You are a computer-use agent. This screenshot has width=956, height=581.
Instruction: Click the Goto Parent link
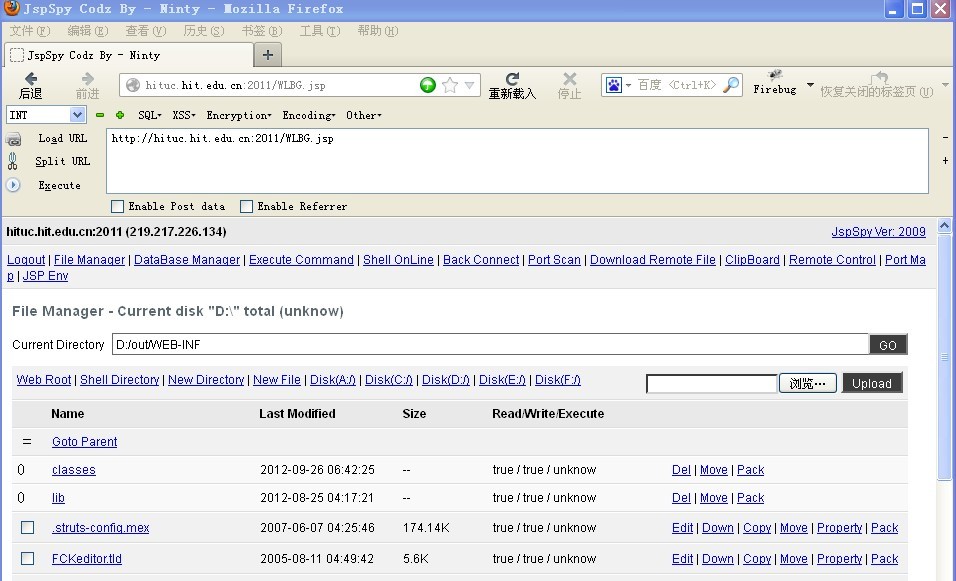click(84, 442)
